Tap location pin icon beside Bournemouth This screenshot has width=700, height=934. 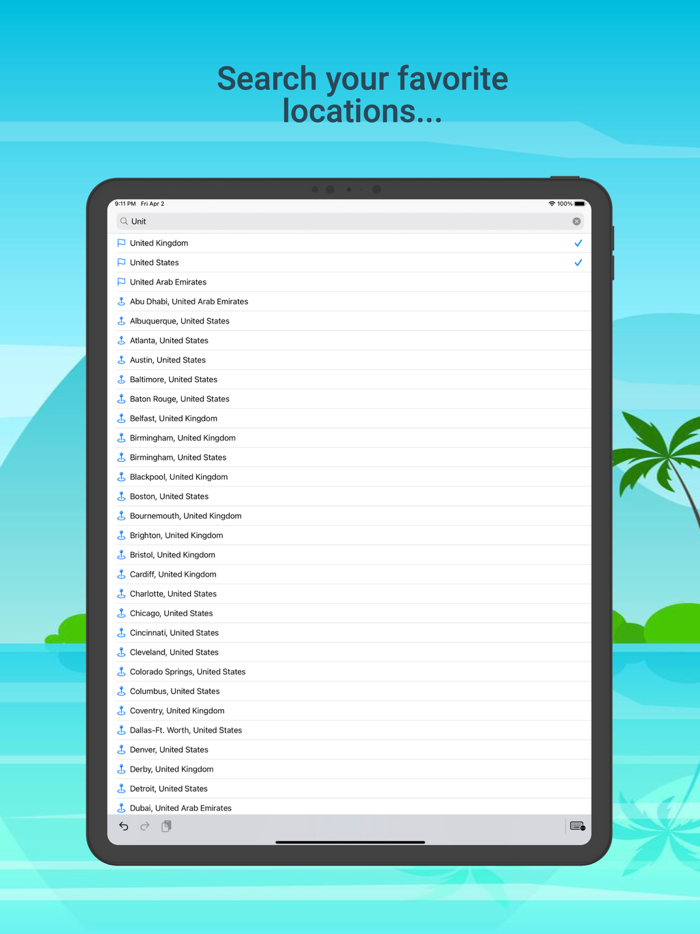[x=121, y=516]
